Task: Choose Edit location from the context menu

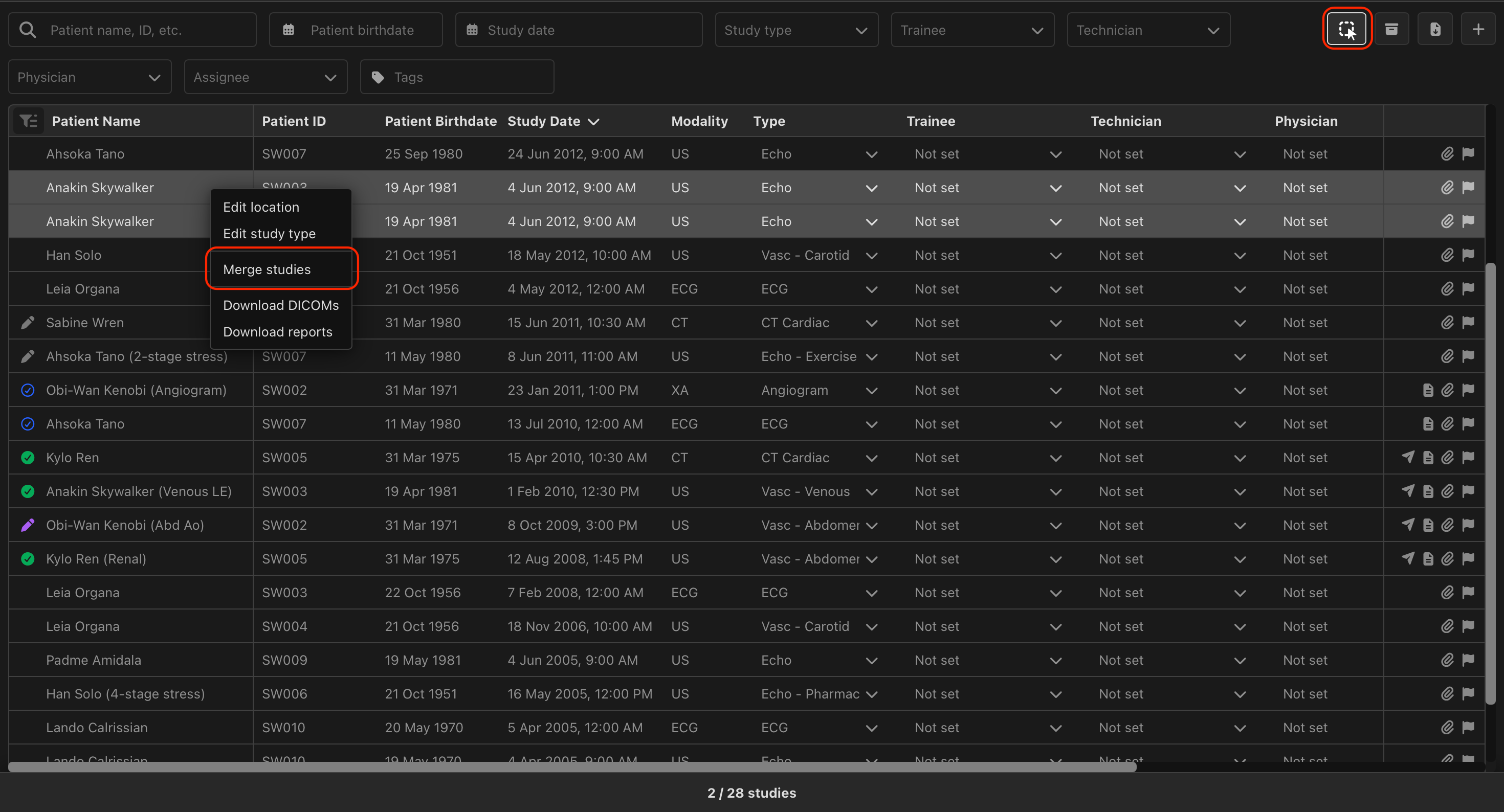Action: pos(261,207)
